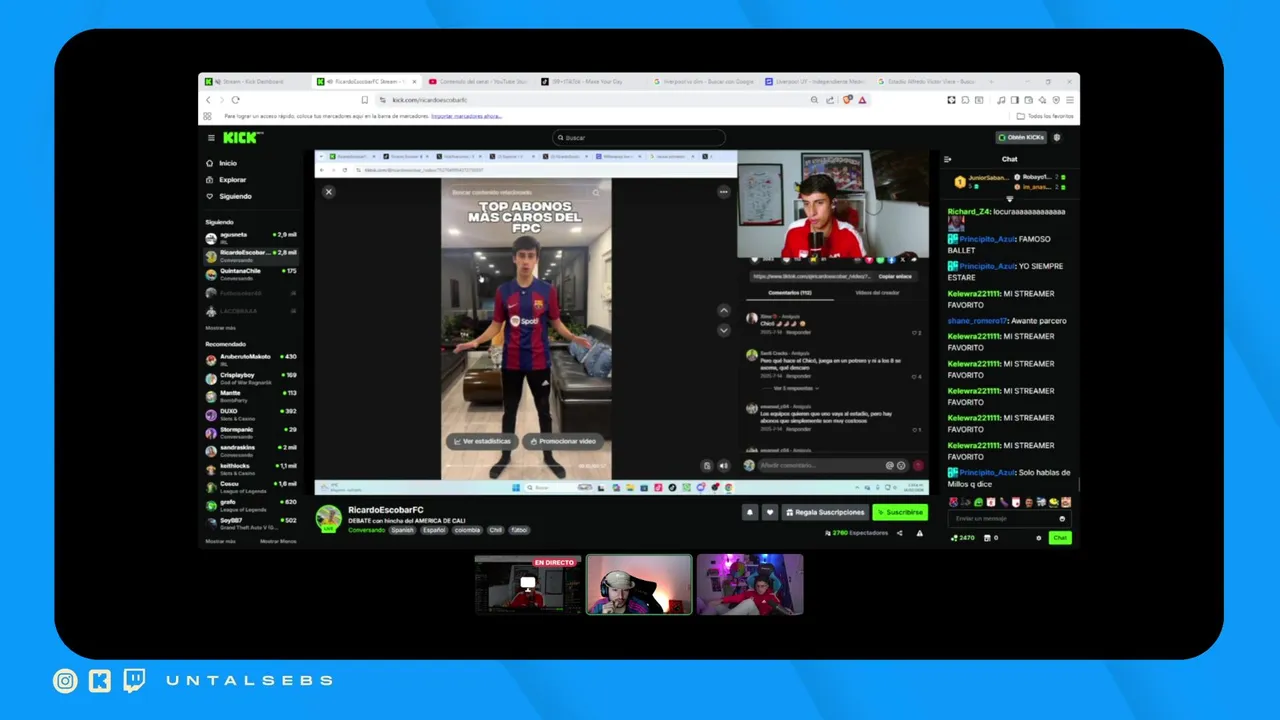Viewport: 1280px width, 720px height.
Task: Open QuintanaChile channel in following list
Action: click(x=251, y=273)
